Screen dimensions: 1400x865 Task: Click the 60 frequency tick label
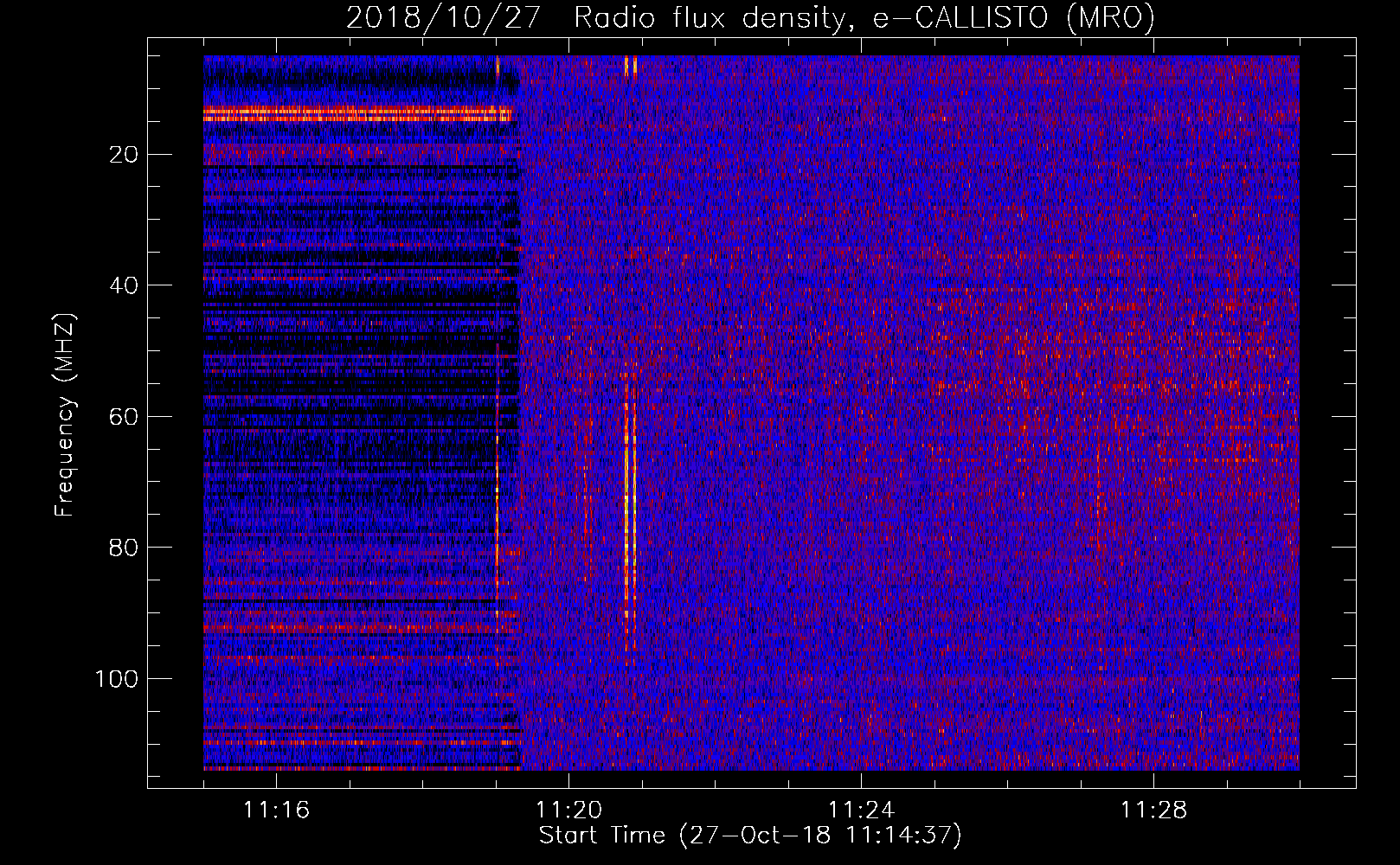(125, 417)
